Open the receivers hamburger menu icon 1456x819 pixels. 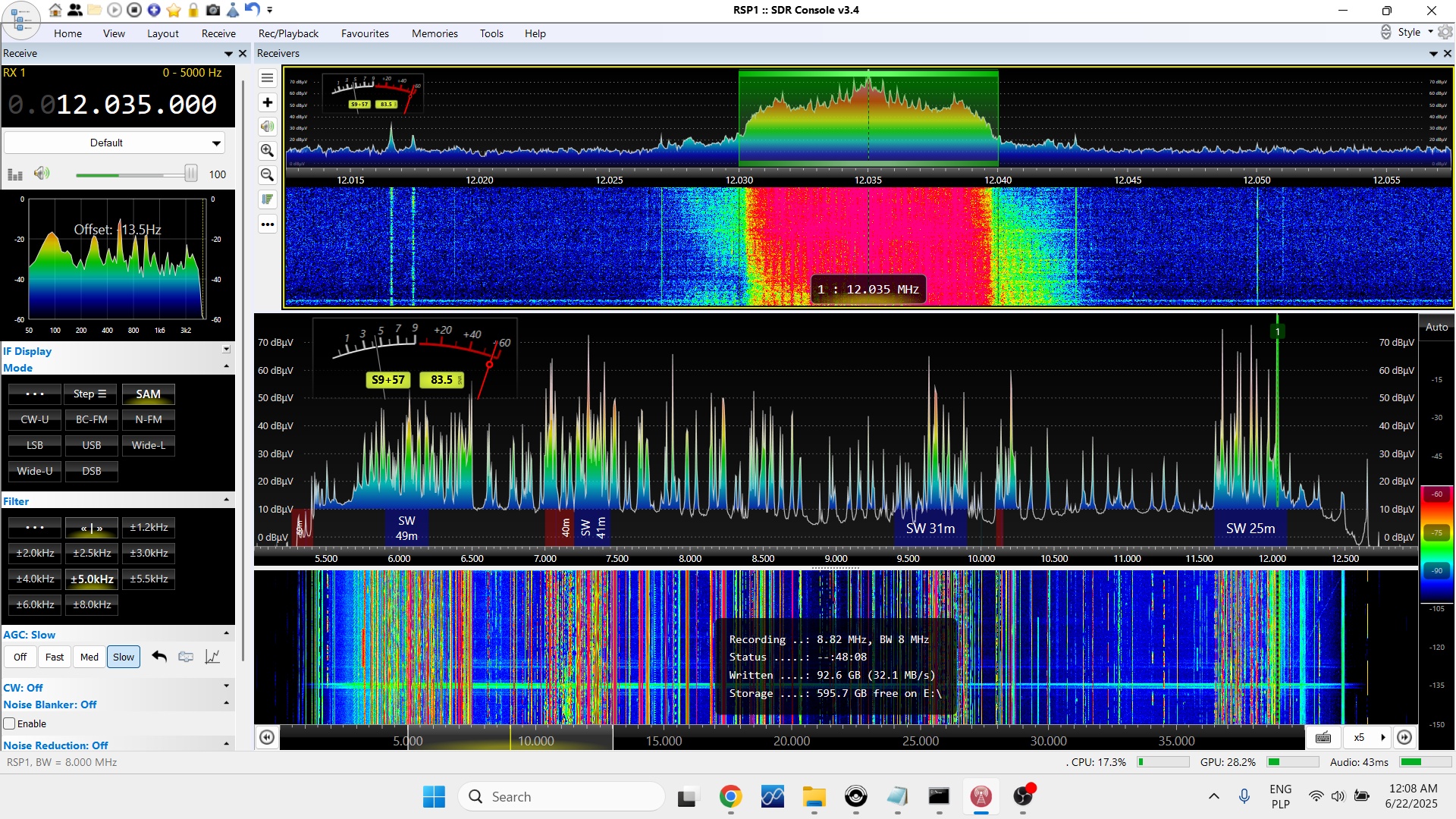(x=267, y=78)
